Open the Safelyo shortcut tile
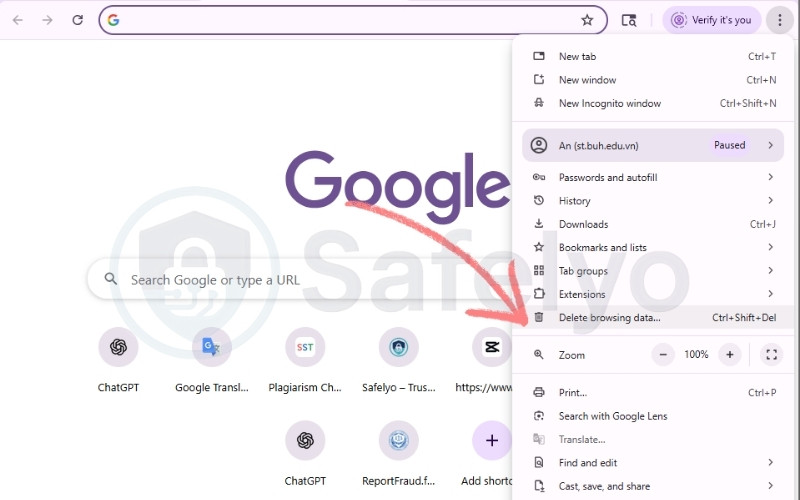The width and height of the screenshot is (800, 500). [x=398, y=347]
